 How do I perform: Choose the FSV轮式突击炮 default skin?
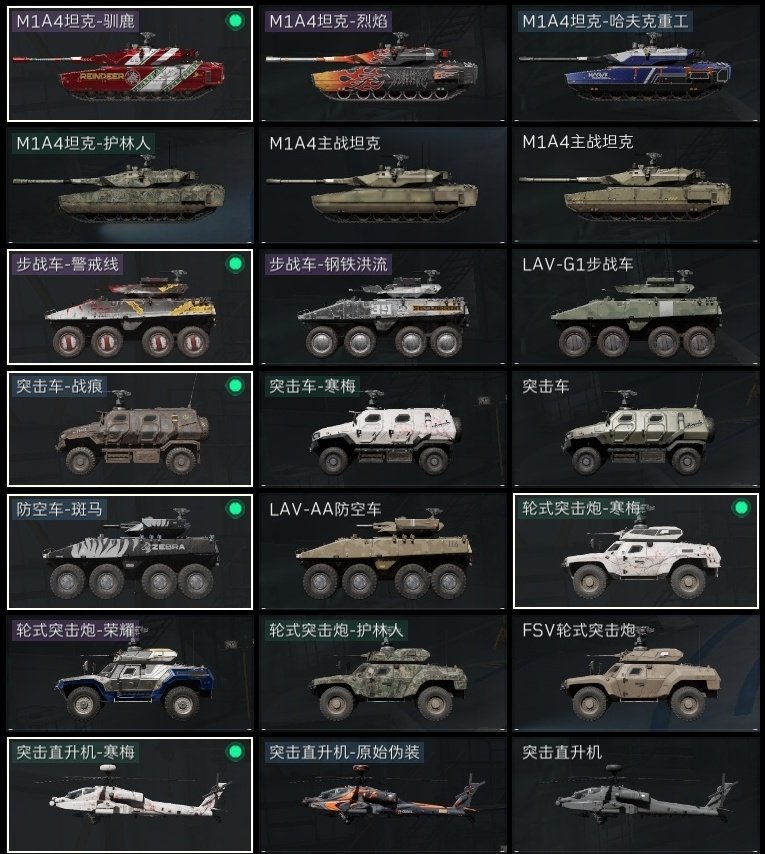point(636,673)
